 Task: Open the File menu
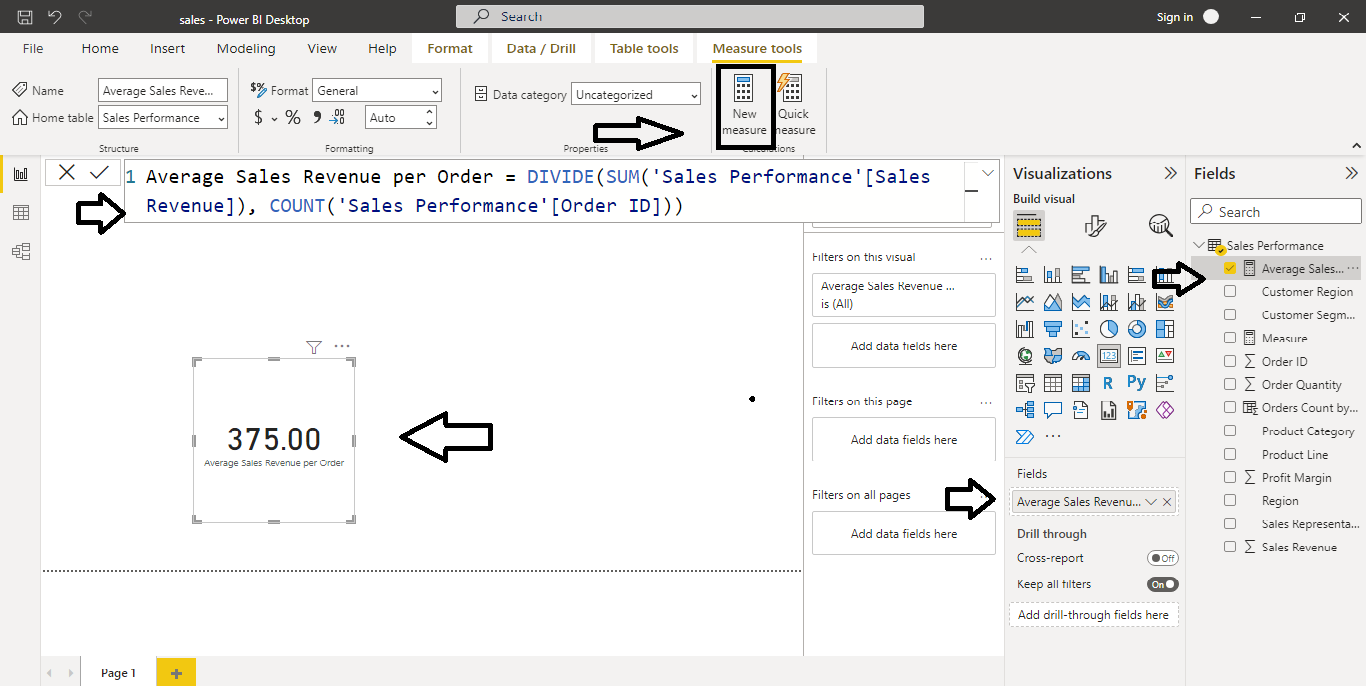click(x=33, y=48)
